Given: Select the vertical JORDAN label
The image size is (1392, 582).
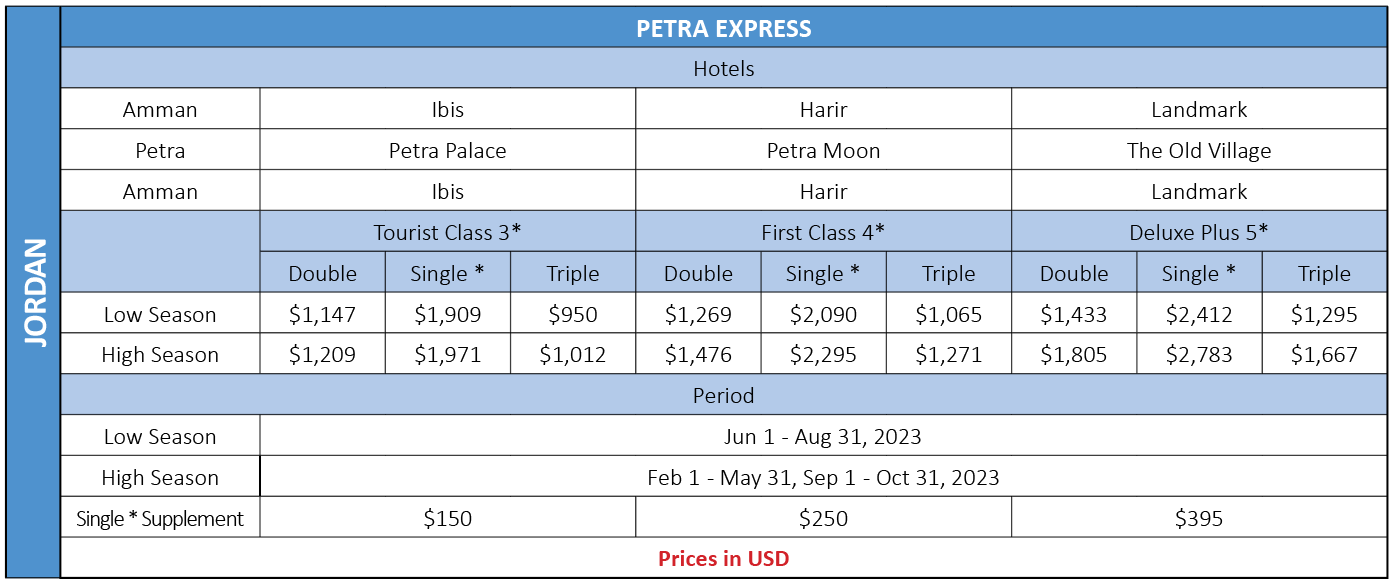Looking at the screenshot, I should (36, 293).
